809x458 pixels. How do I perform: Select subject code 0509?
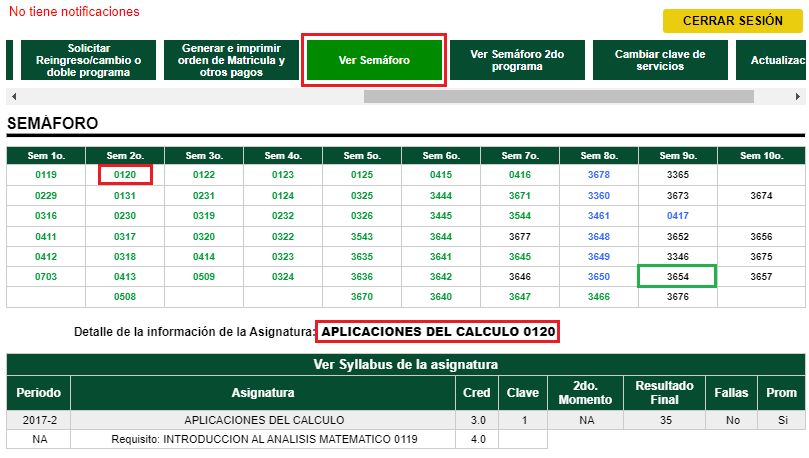click(204, 277)
